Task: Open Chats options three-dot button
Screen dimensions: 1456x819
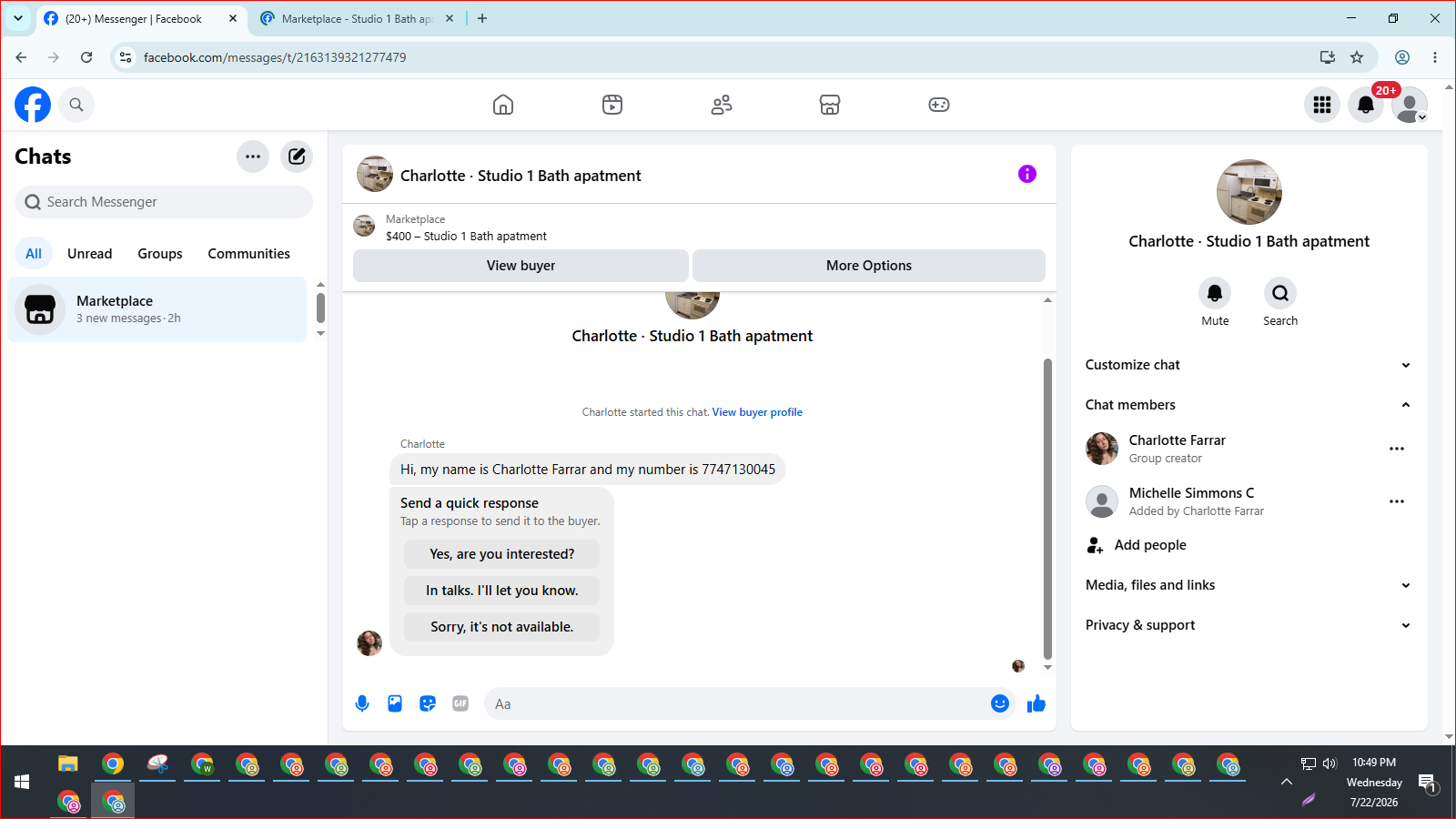Action: click(253, 157)
